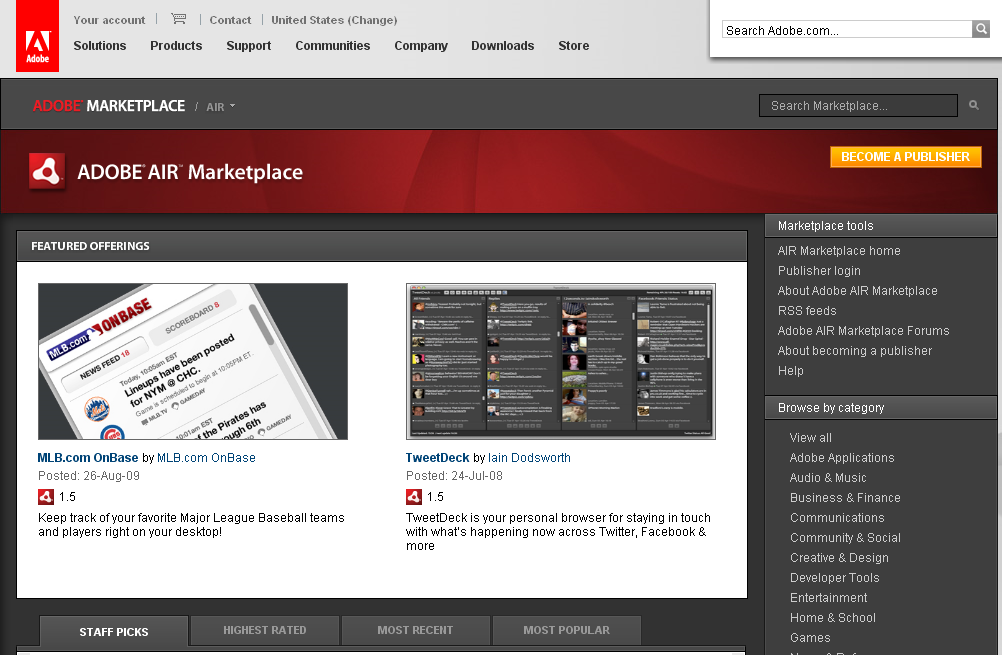Switch to the Highest Rated tab
The width and height of the screenshot is (1002, 655).
[265, 630]
